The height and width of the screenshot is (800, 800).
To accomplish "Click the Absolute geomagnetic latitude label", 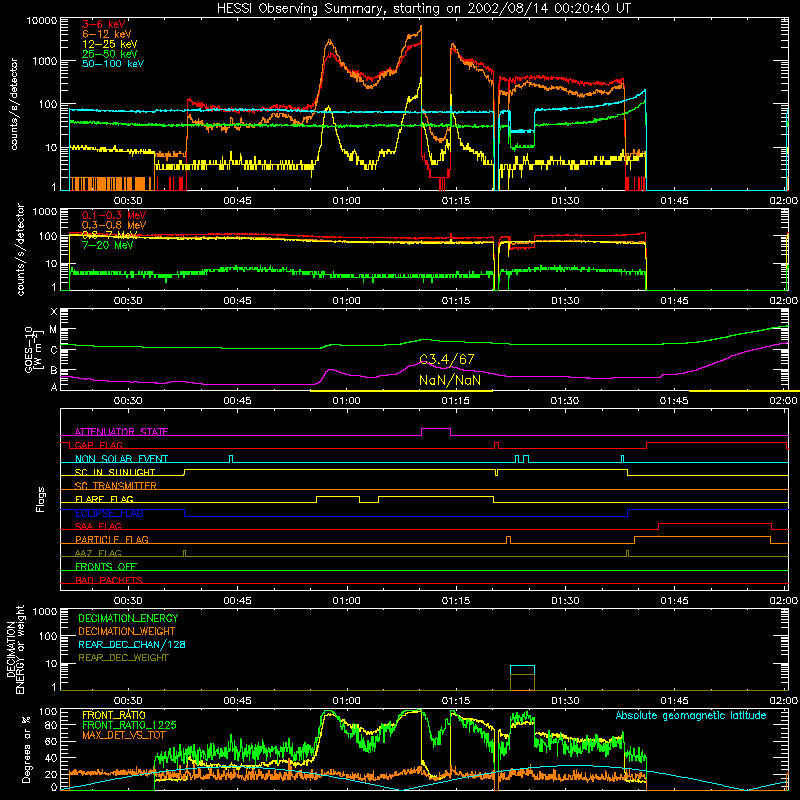I will [691, 716].
